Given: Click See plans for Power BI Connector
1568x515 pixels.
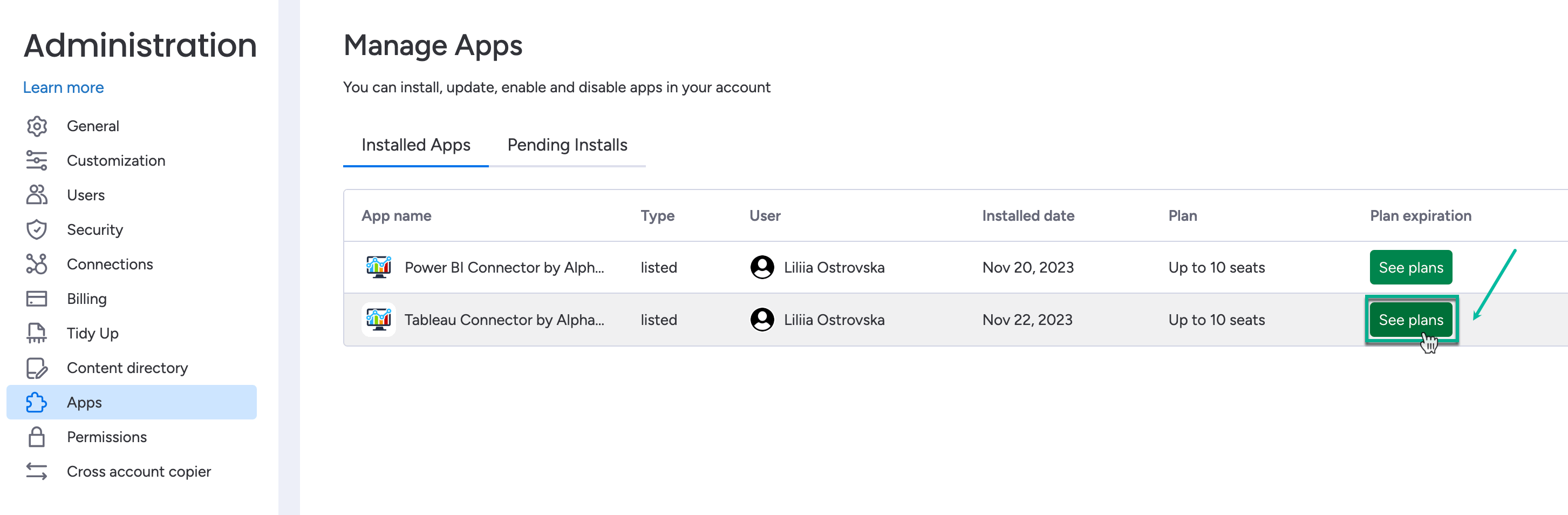Looking at the screenshot, I should click(x=1410, y=267).
